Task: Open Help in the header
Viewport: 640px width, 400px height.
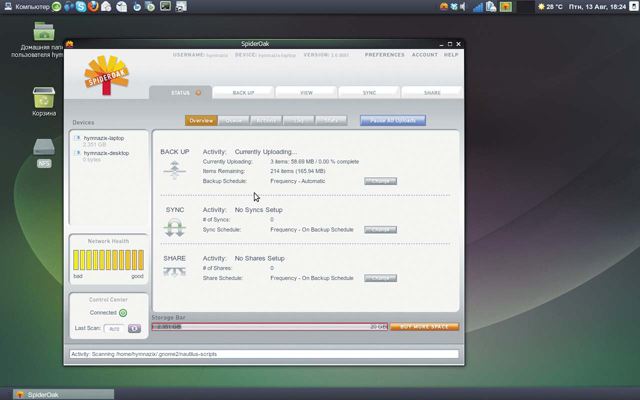Action: [451, 55]
